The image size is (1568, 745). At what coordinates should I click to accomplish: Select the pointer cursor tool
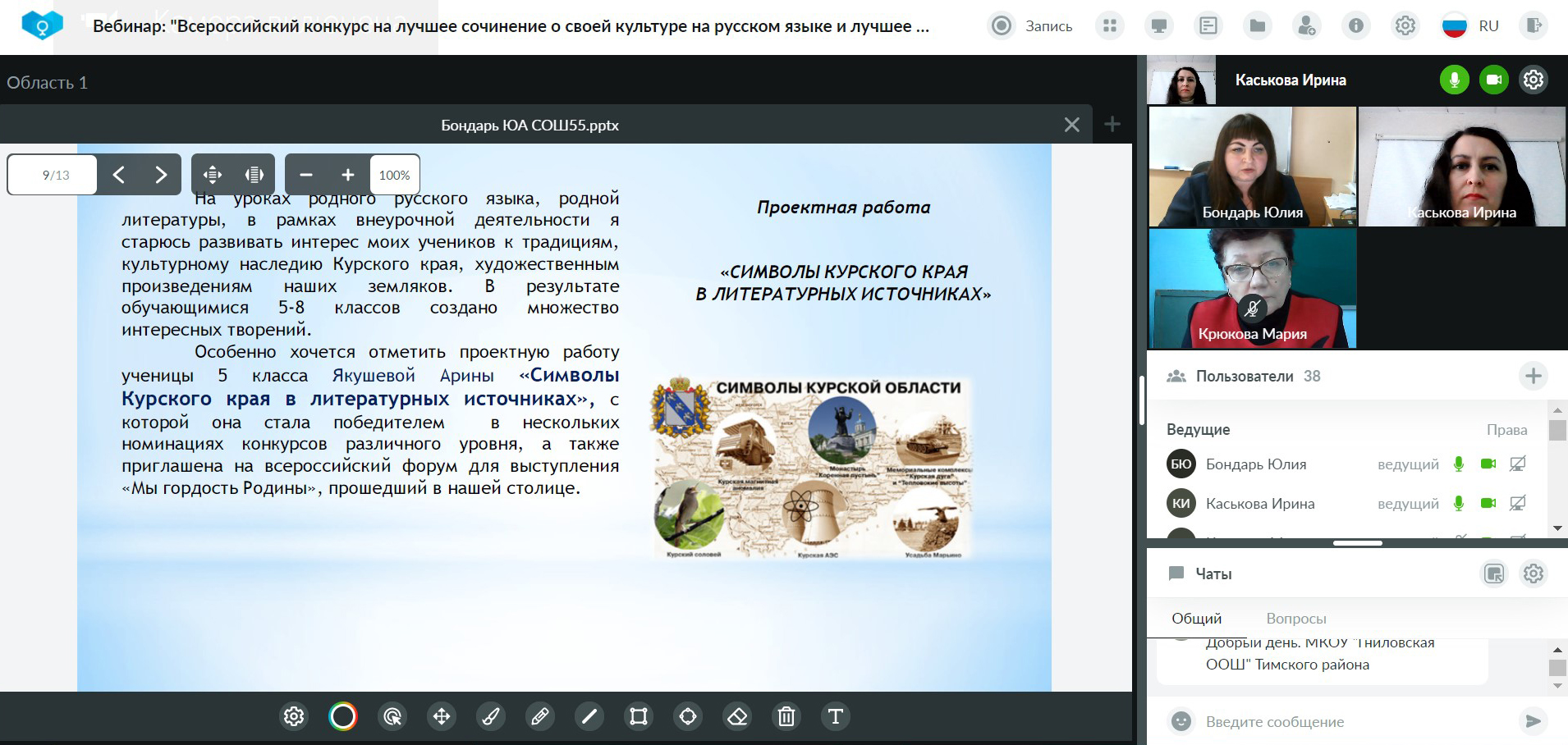392,716
